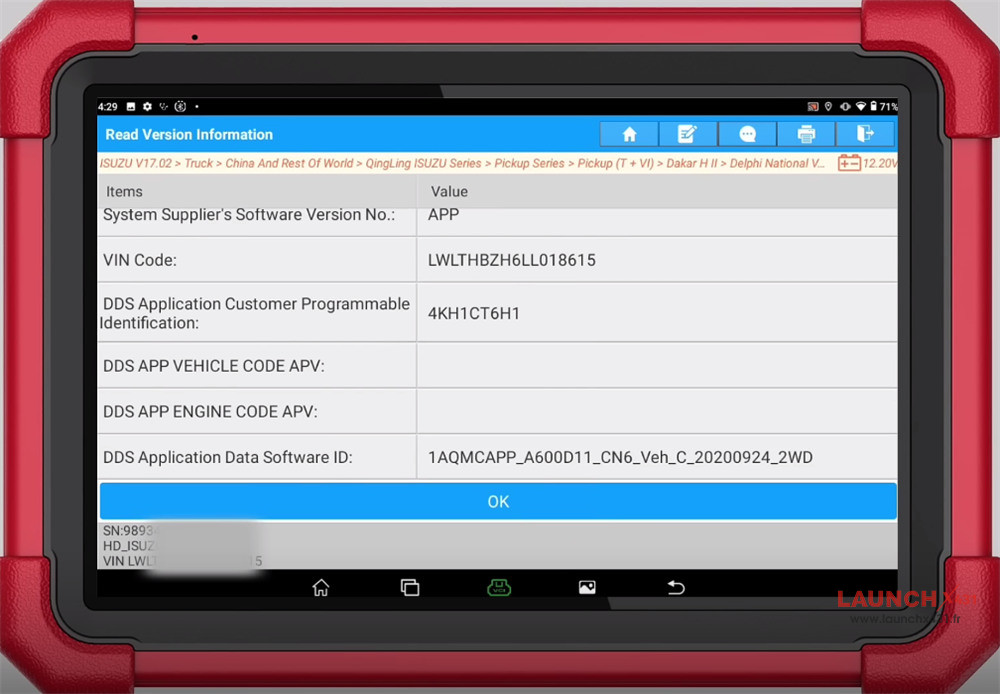Print the version information report
1000x694 pixels.
point(806,134)
